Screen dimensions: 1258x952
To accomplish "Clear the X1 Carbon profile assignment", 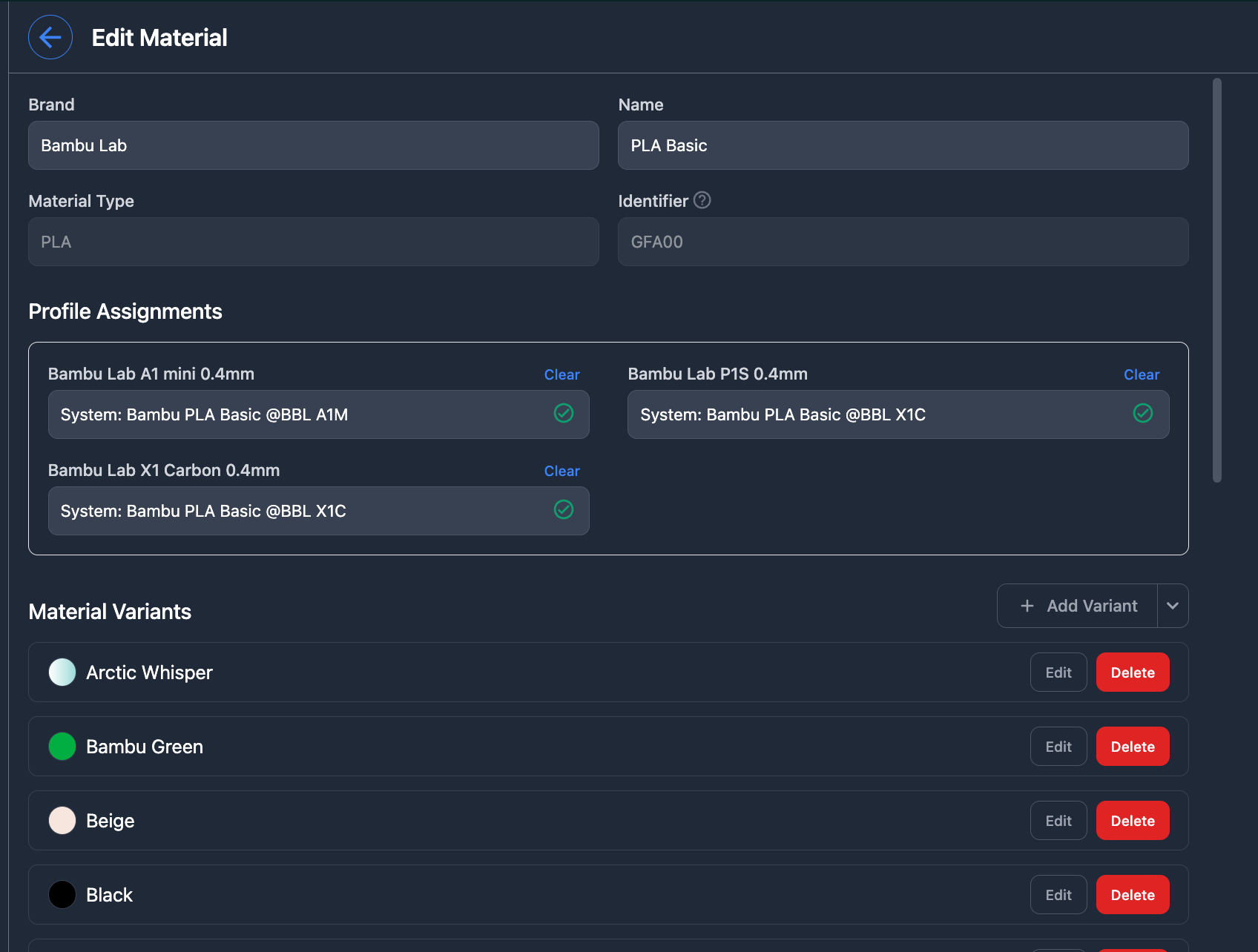I will (562, 471).
